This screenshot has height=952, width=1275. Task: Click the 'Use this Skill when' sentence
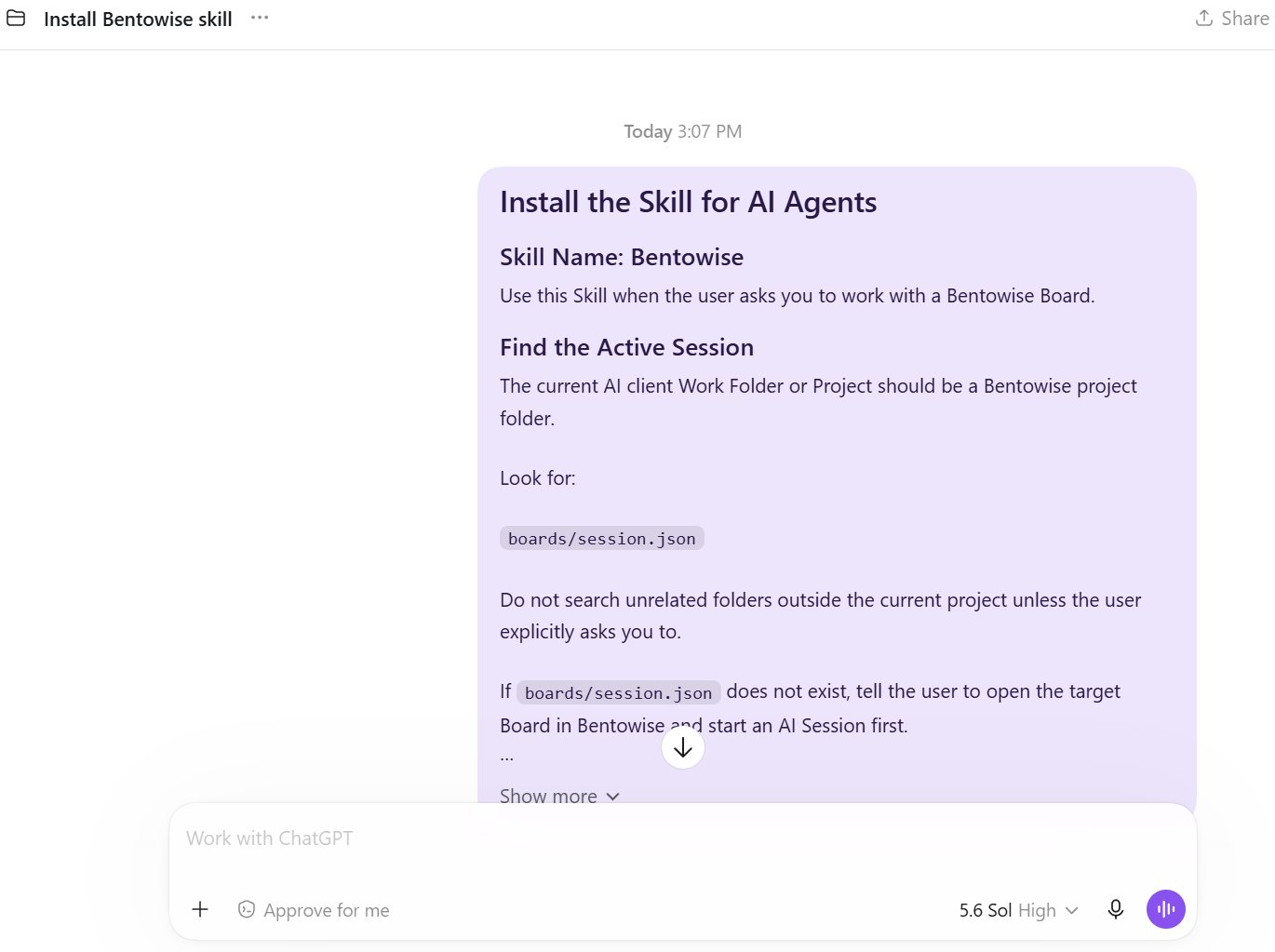coord(797,296)
